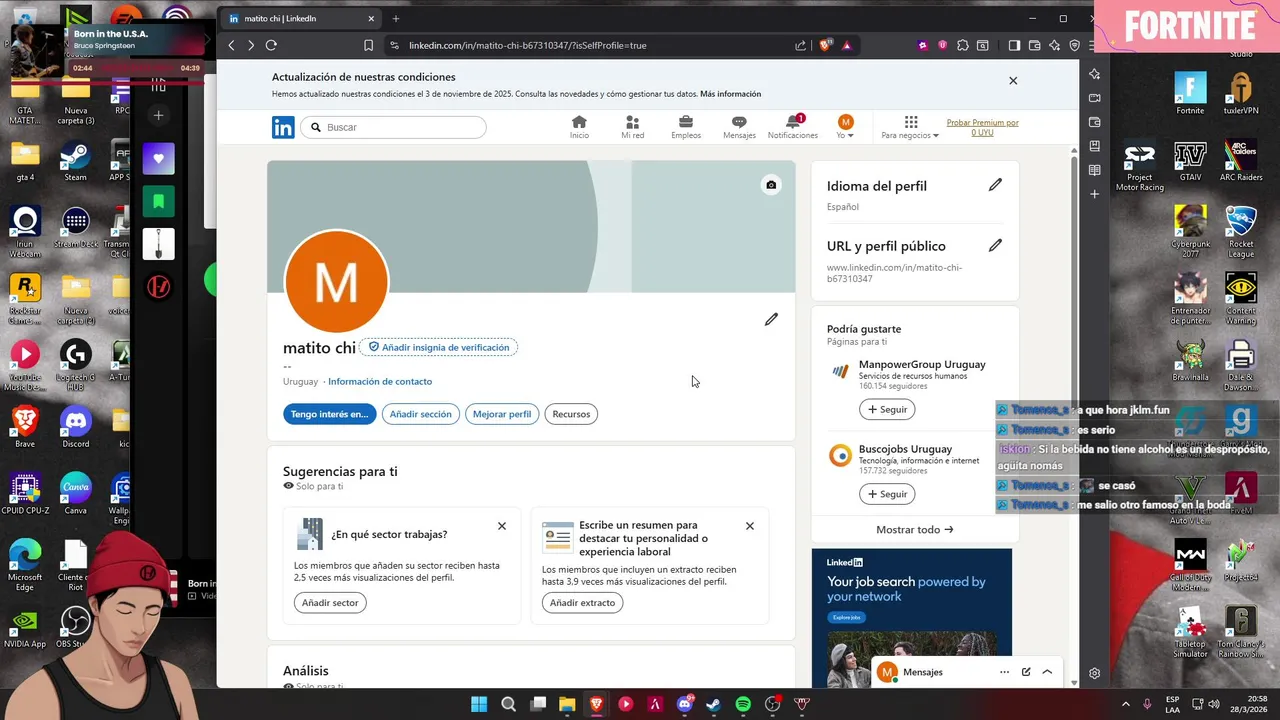This screenshot has height=720, width=1280.
Task: Dismiss resumen suggestion card
Action: pos(750,526)
